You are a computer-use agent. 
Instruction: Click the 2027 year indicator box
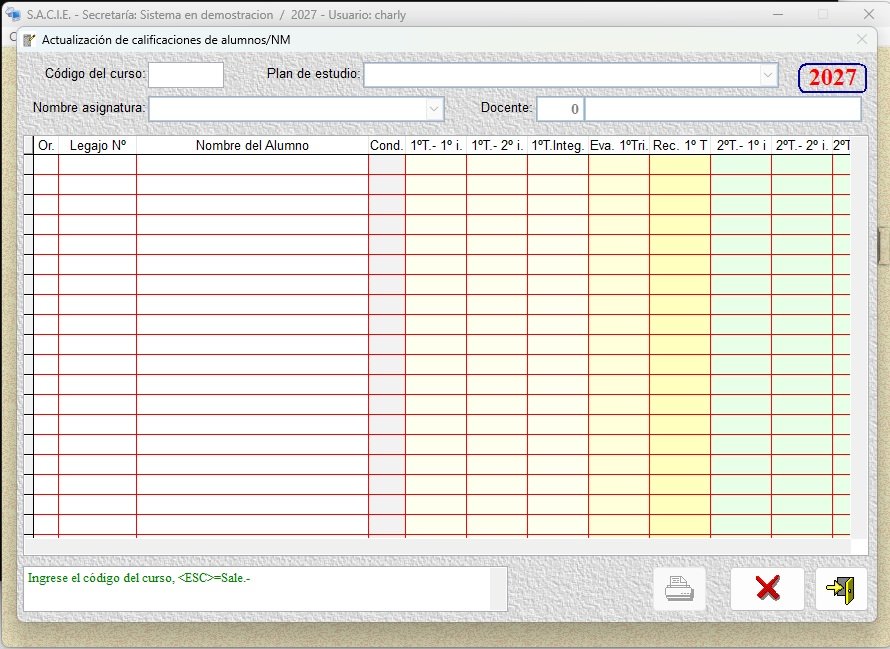pos(832,78)
